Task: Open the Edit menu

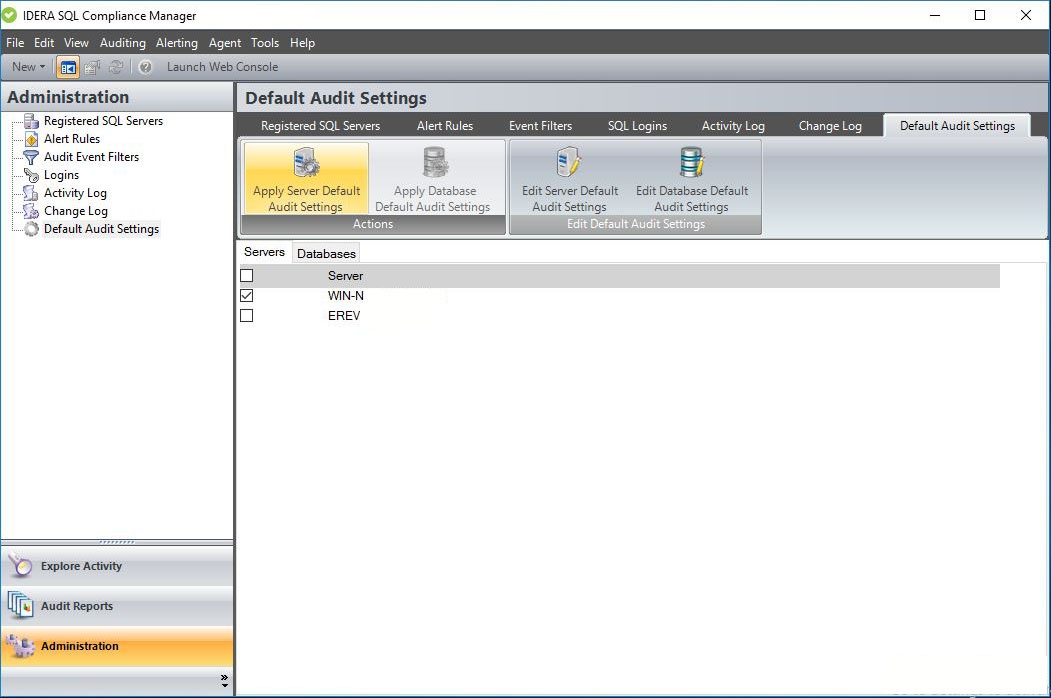Action: coord(44,43)
